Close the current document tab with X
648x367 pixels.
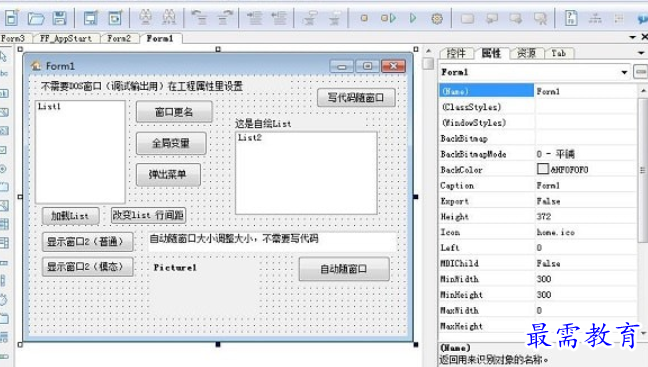pos(644,37)
